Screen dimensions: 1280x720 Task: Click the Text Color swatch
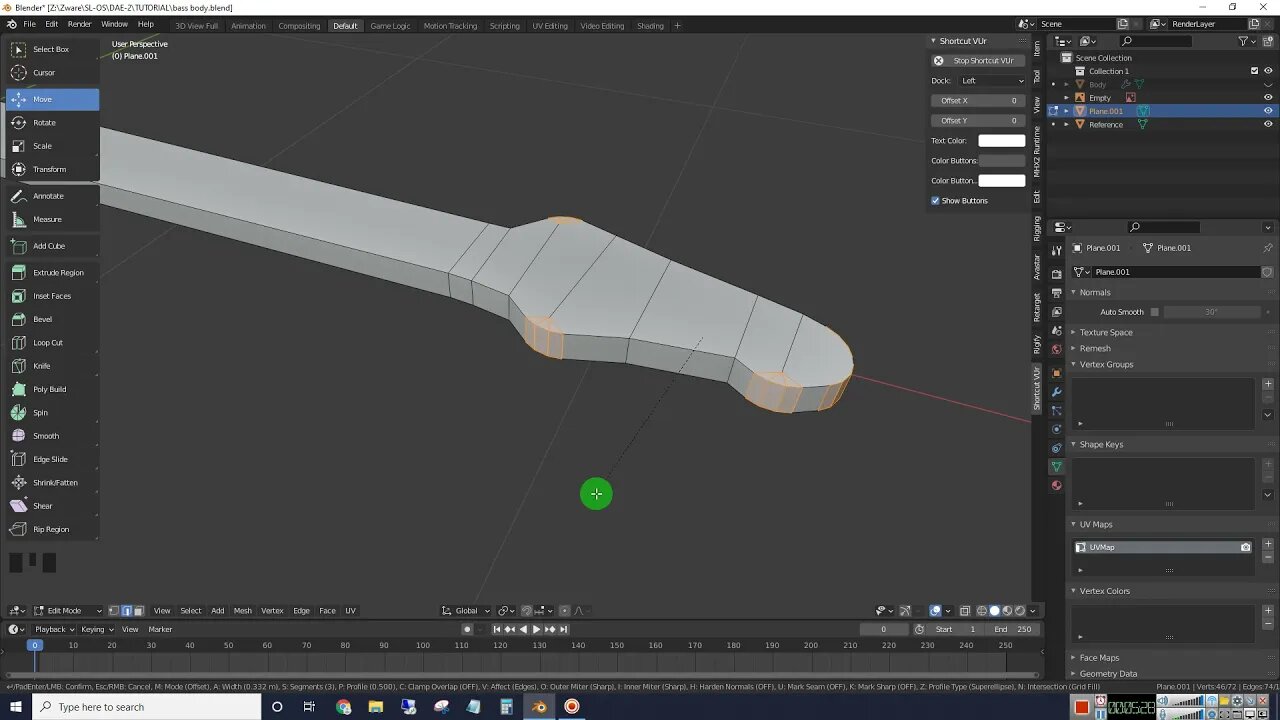pyautogui.click(x=1002, y=141)
